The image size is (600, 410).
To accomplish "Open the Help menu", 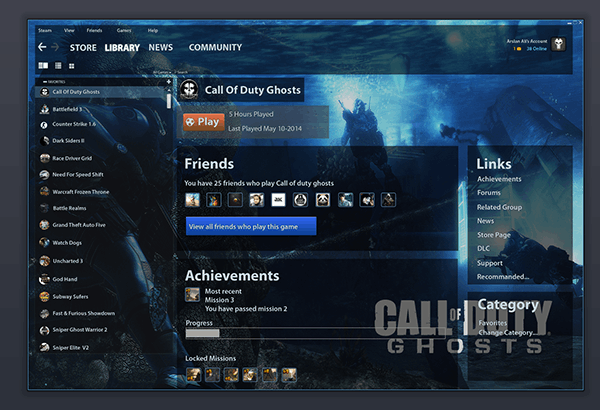I will click(153, 30).
